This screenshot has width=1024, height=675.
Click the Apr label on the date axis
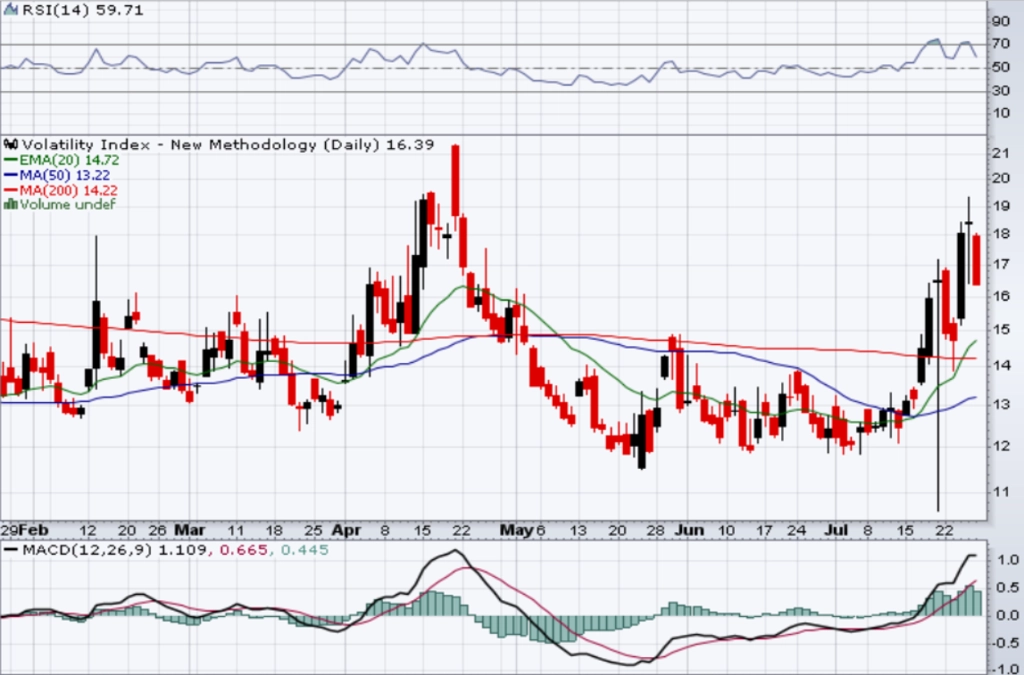[x=346, y=530]
